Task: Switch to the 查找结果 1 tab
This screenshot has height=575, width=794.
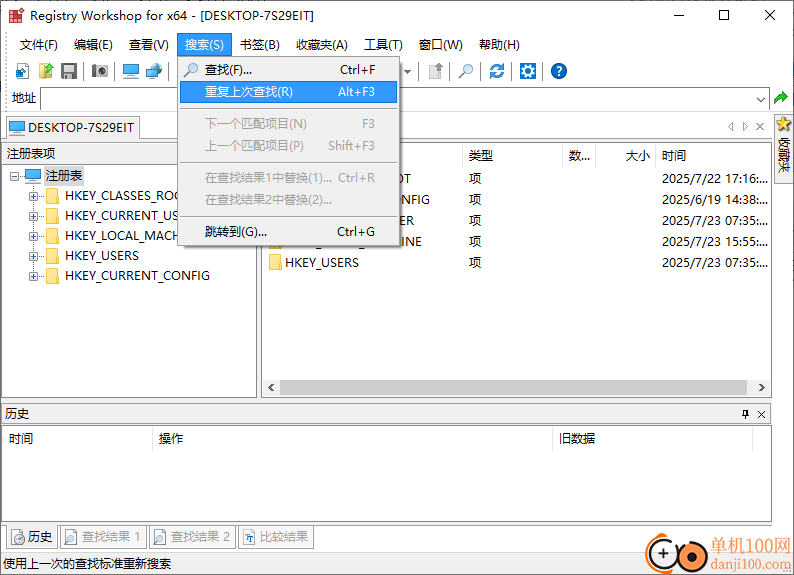Action: (x=103, y=537)
